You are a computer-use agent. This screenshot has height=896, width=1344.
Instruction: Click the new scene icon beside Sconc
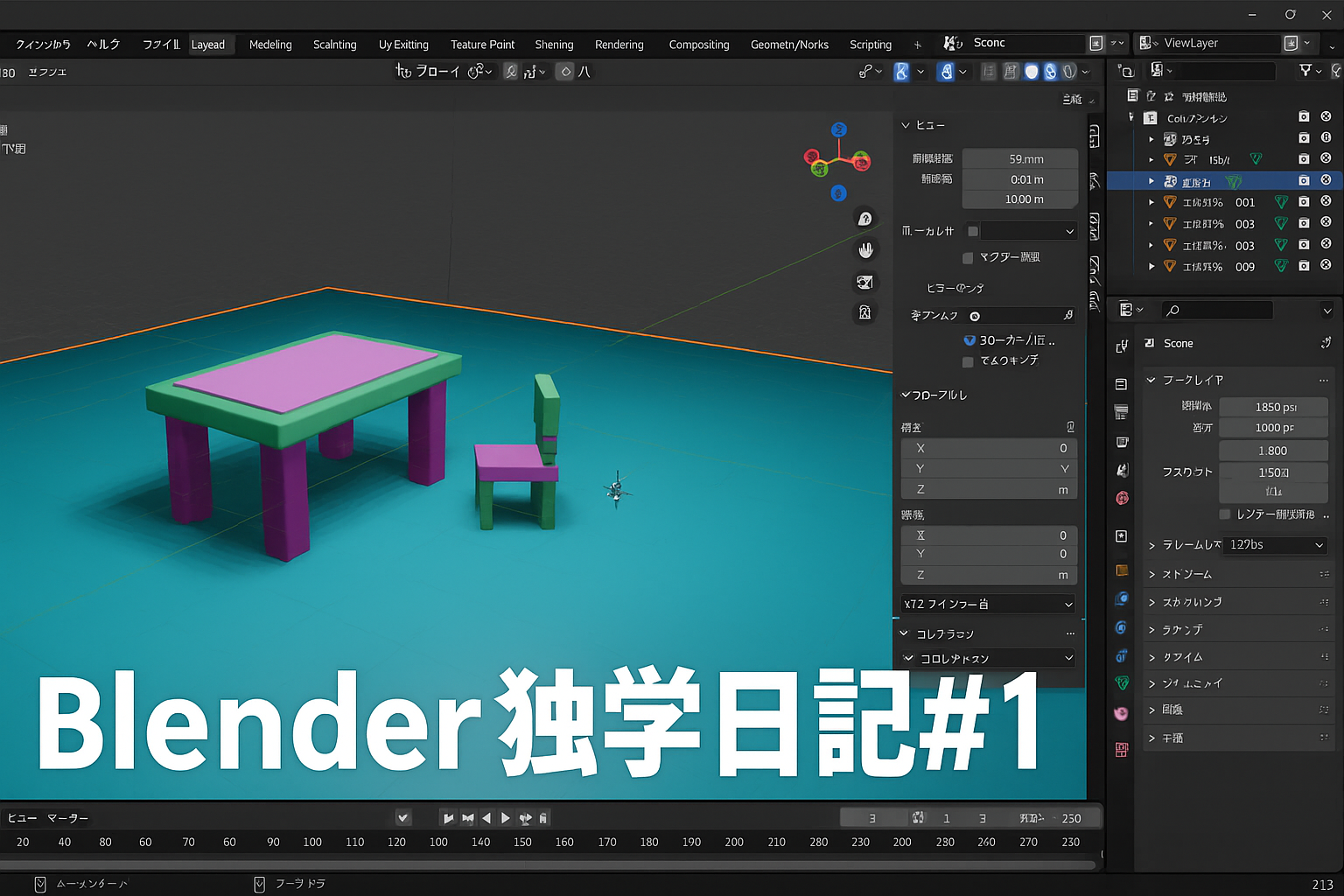[x=1096, y=43]
